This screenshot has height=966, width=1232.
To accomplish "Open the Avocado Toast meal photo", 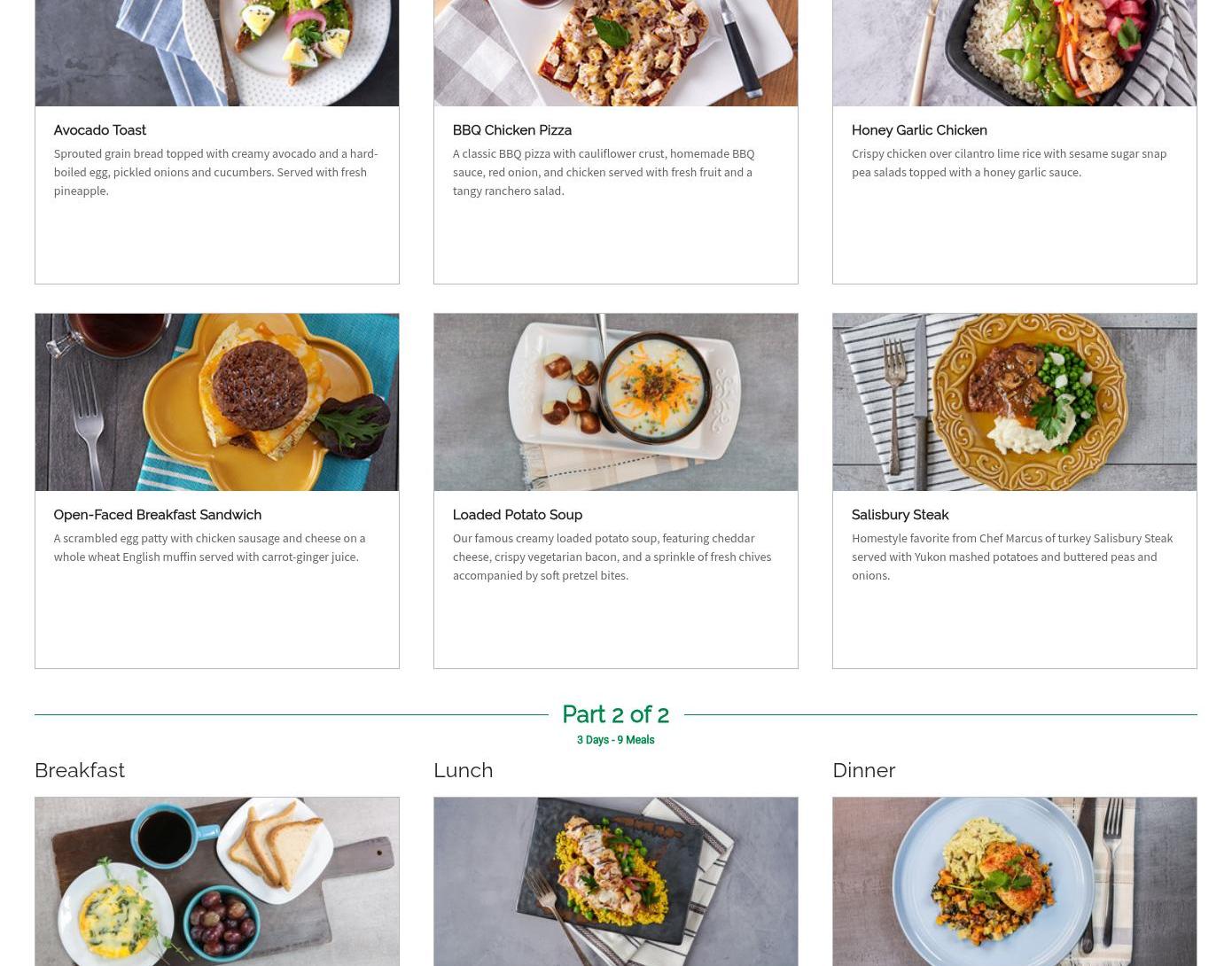I will tap(217, 53).
